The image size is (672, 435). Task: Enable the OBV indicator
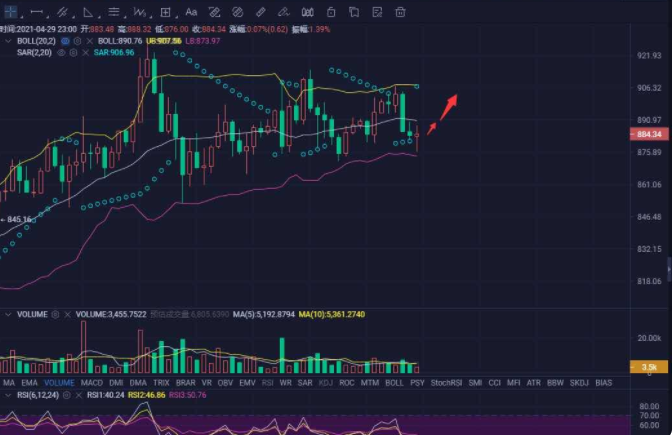pos(225,383)
